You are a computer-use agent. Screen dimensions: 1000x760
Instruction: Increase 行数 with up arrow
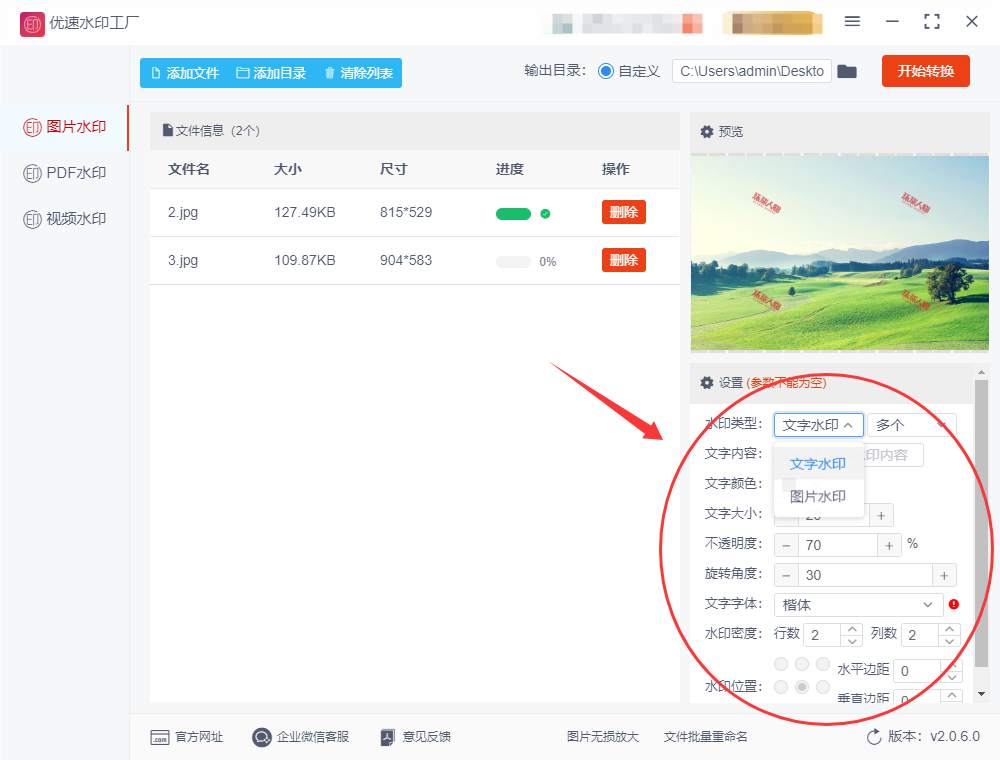point(852,629)
